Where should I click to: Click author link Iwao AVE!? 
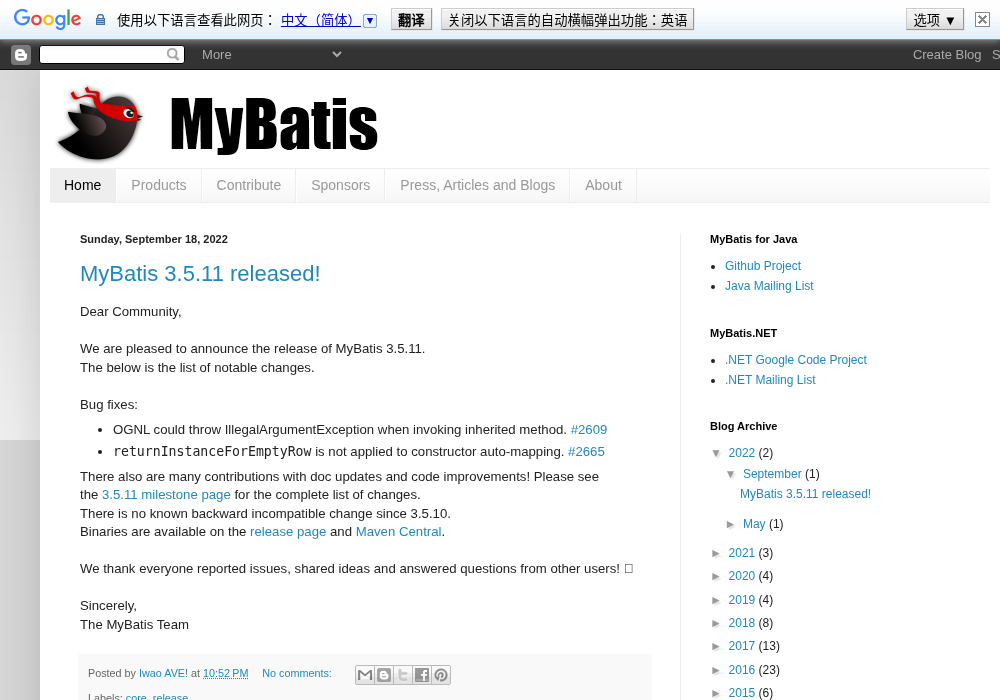[x=163, y=673]
